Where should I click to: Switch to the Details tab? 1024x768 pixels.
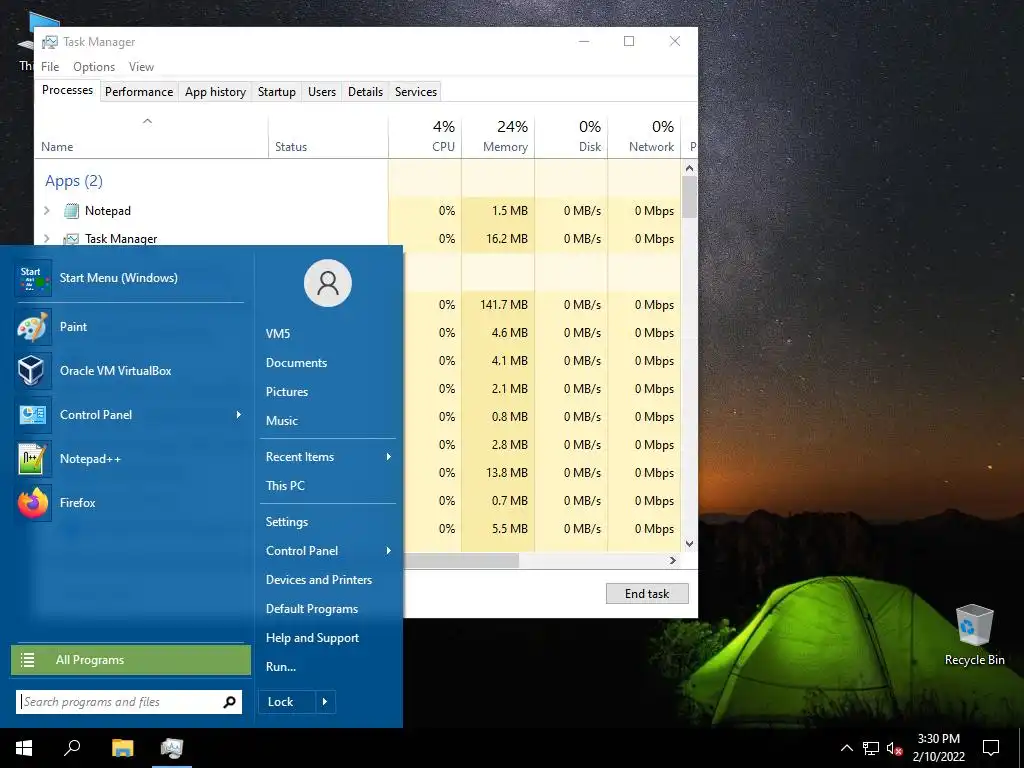pos(365,92)
